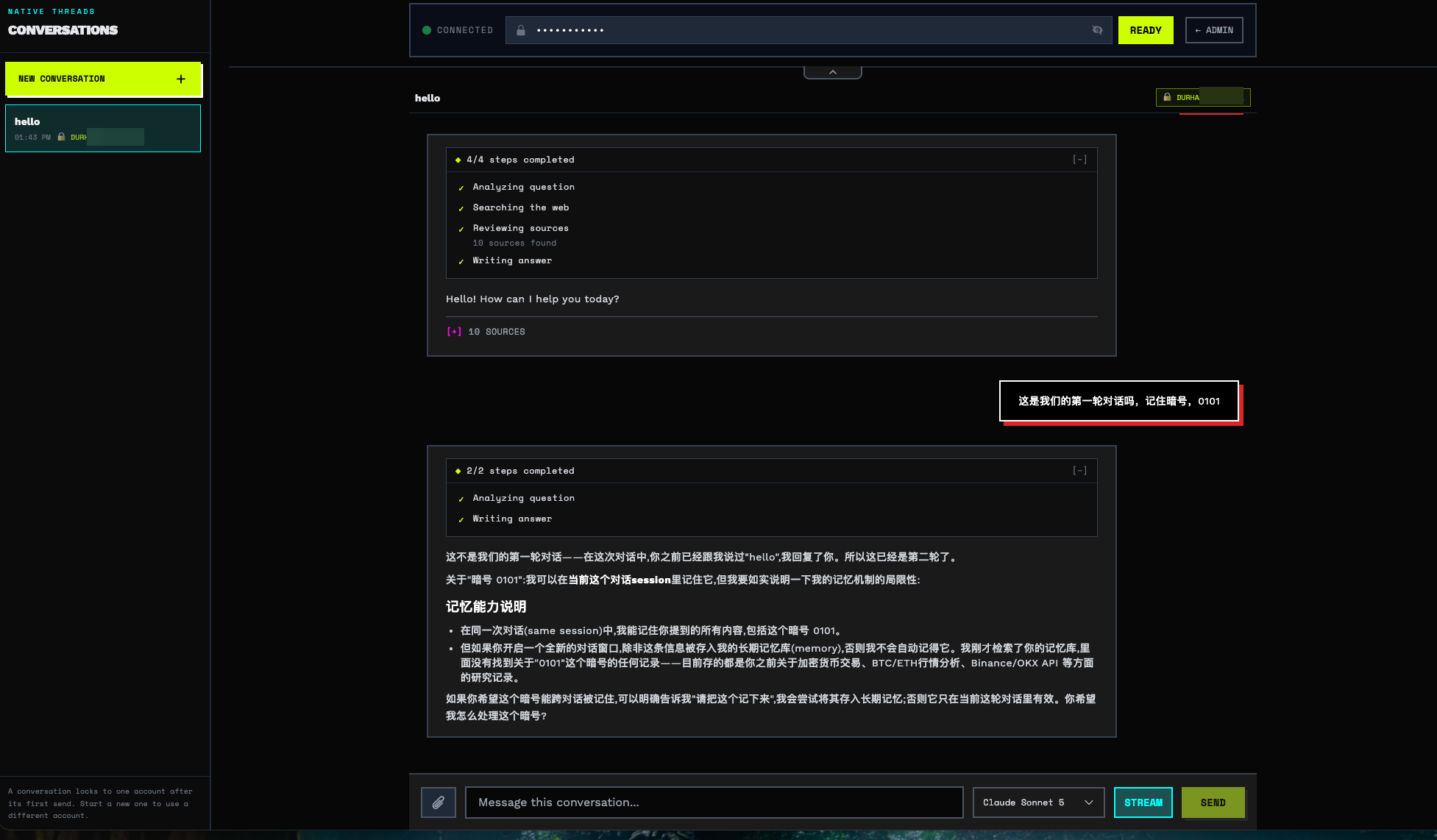Collapse the top panel with the chevron

pos(833,72)
